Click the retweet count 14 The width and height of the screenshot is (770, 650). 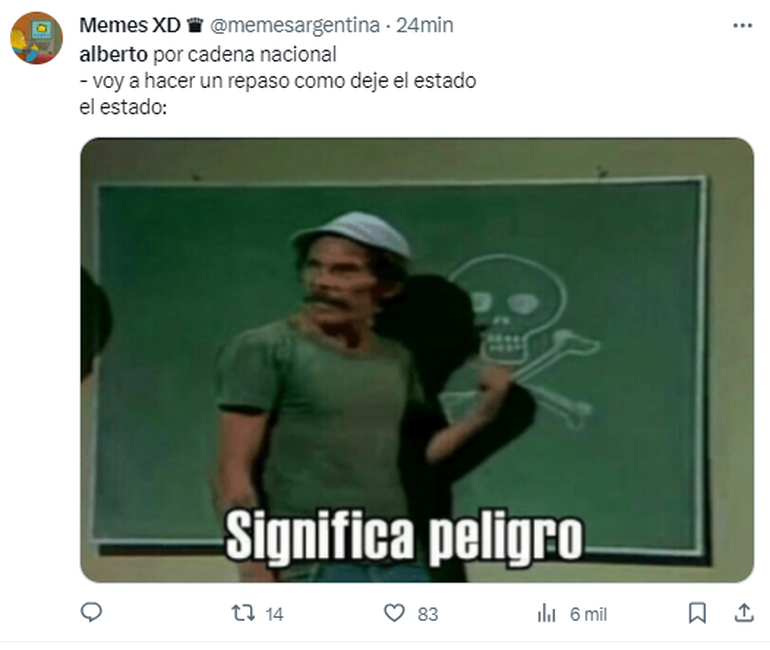coord(275,614)
